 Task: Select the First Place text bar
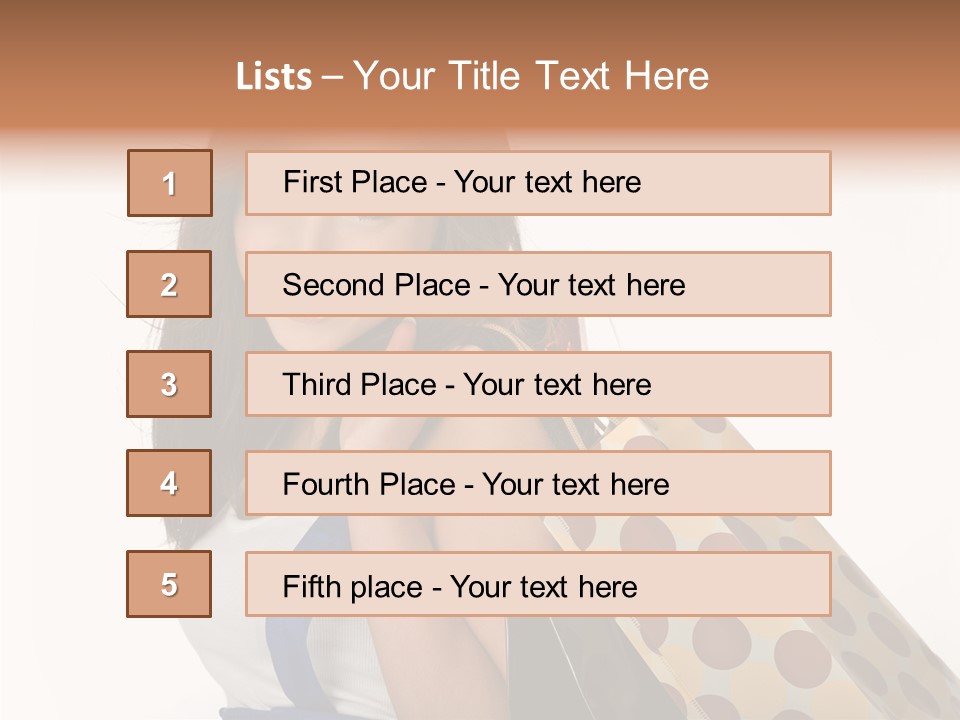538,183
